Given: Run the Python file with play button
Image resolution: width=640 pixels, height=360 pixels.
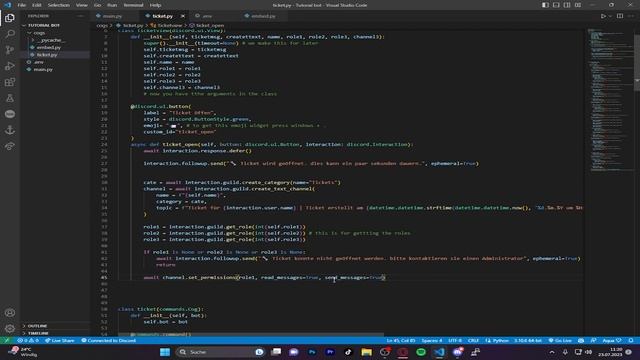Looking at the screenshot, I should pyautogui.click(x=603, y=16).
